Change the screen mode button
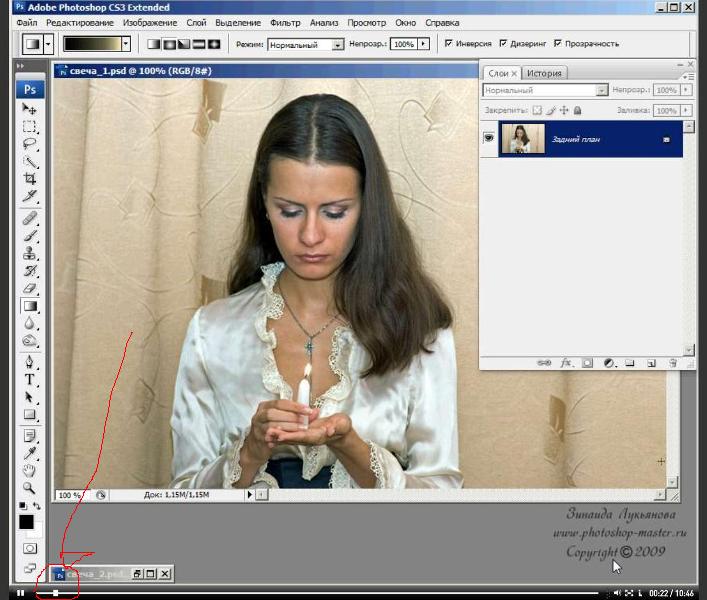This screenshot has width=707, height=600. (30, 568)
